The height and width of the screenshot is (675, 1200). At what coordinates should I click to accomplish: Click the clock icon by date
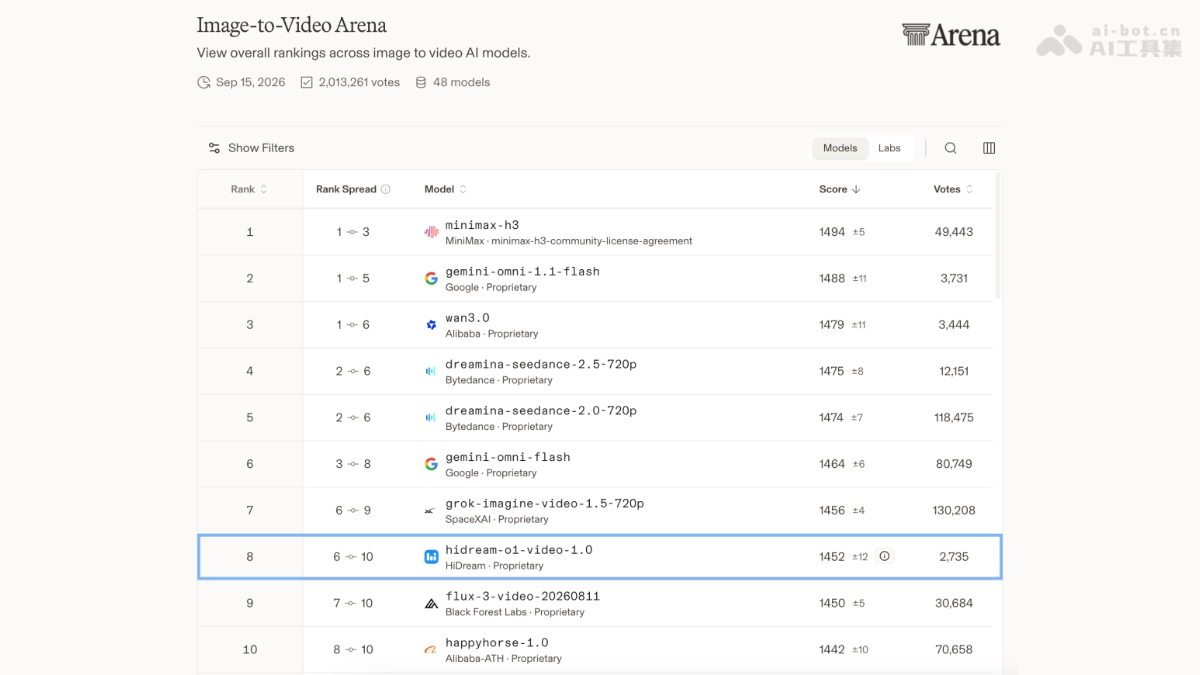(204, 82)
